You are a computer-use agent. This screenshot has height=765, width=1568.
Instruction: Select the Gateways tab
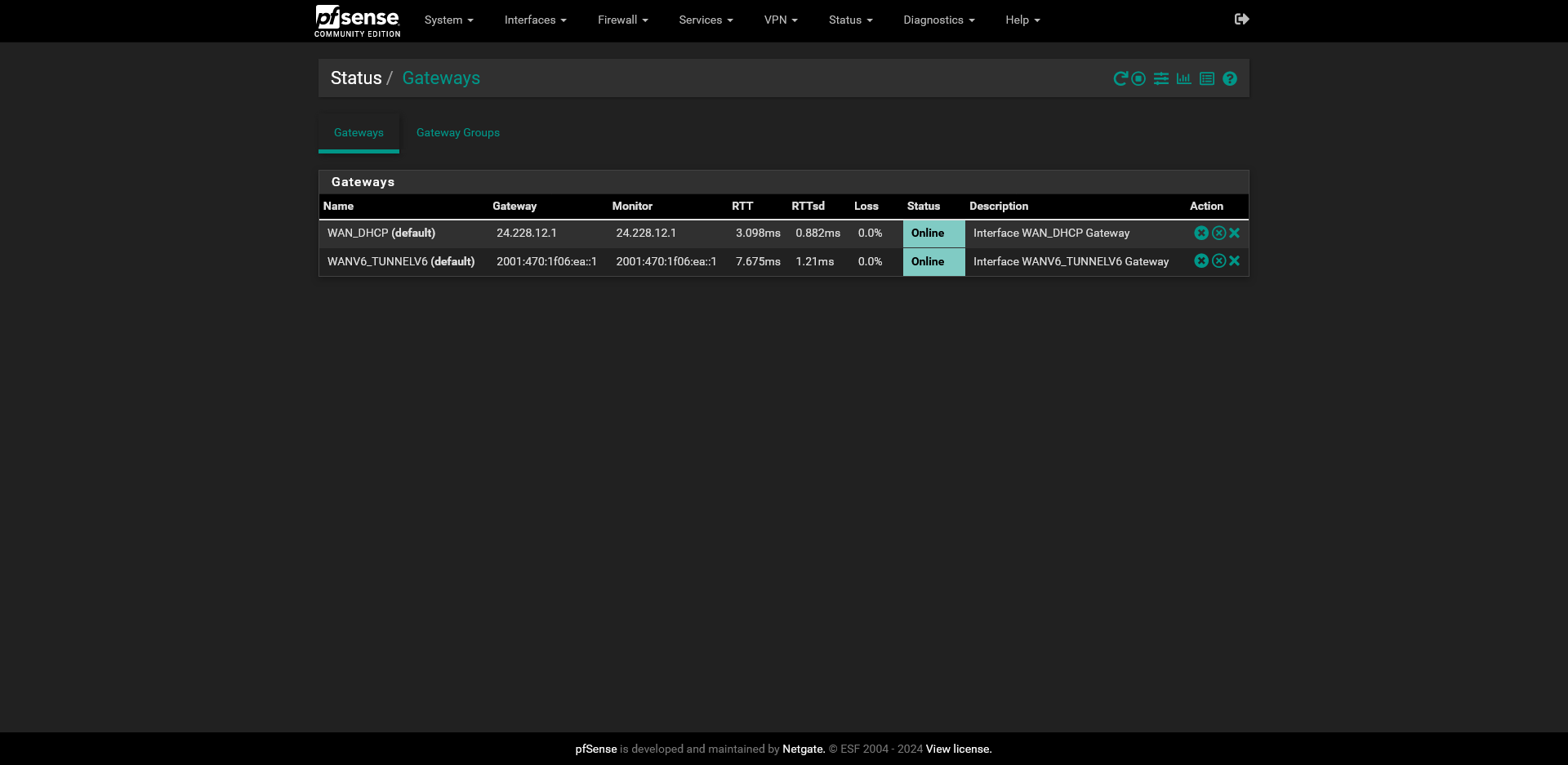(x=359, y=132)
